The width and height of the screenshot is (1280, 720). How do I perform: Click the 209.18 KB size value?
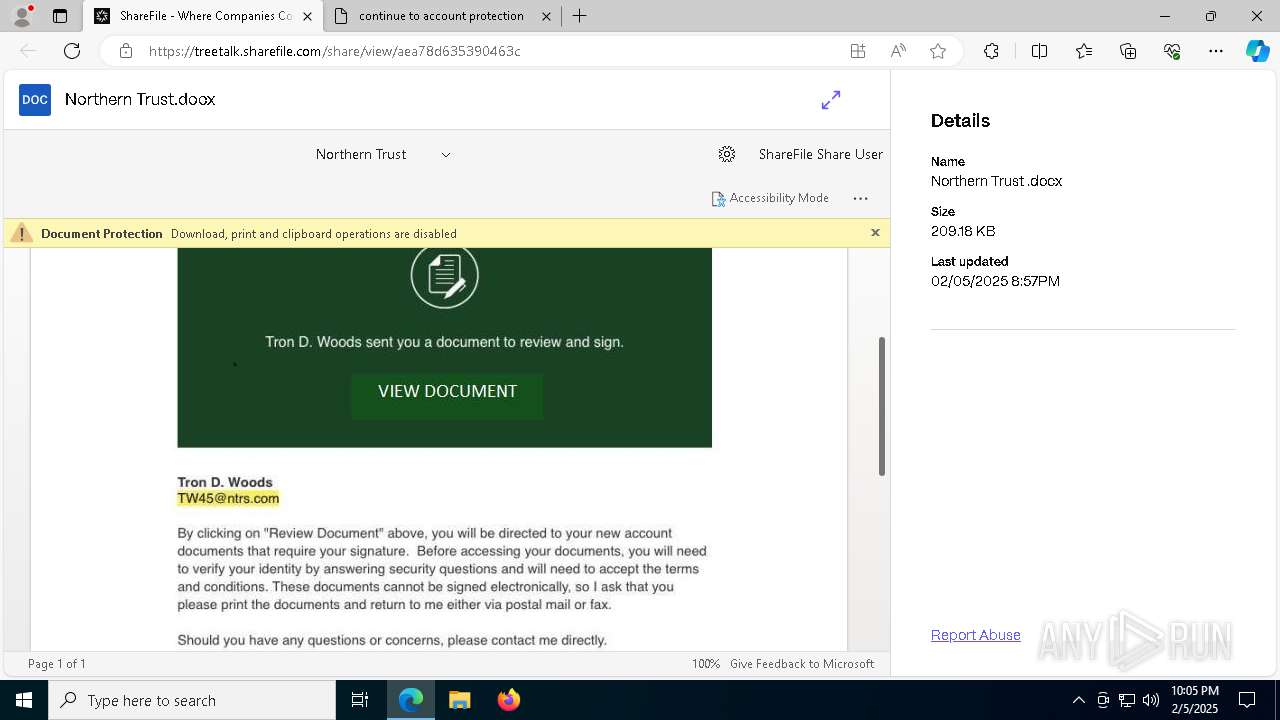pos(963,231)
